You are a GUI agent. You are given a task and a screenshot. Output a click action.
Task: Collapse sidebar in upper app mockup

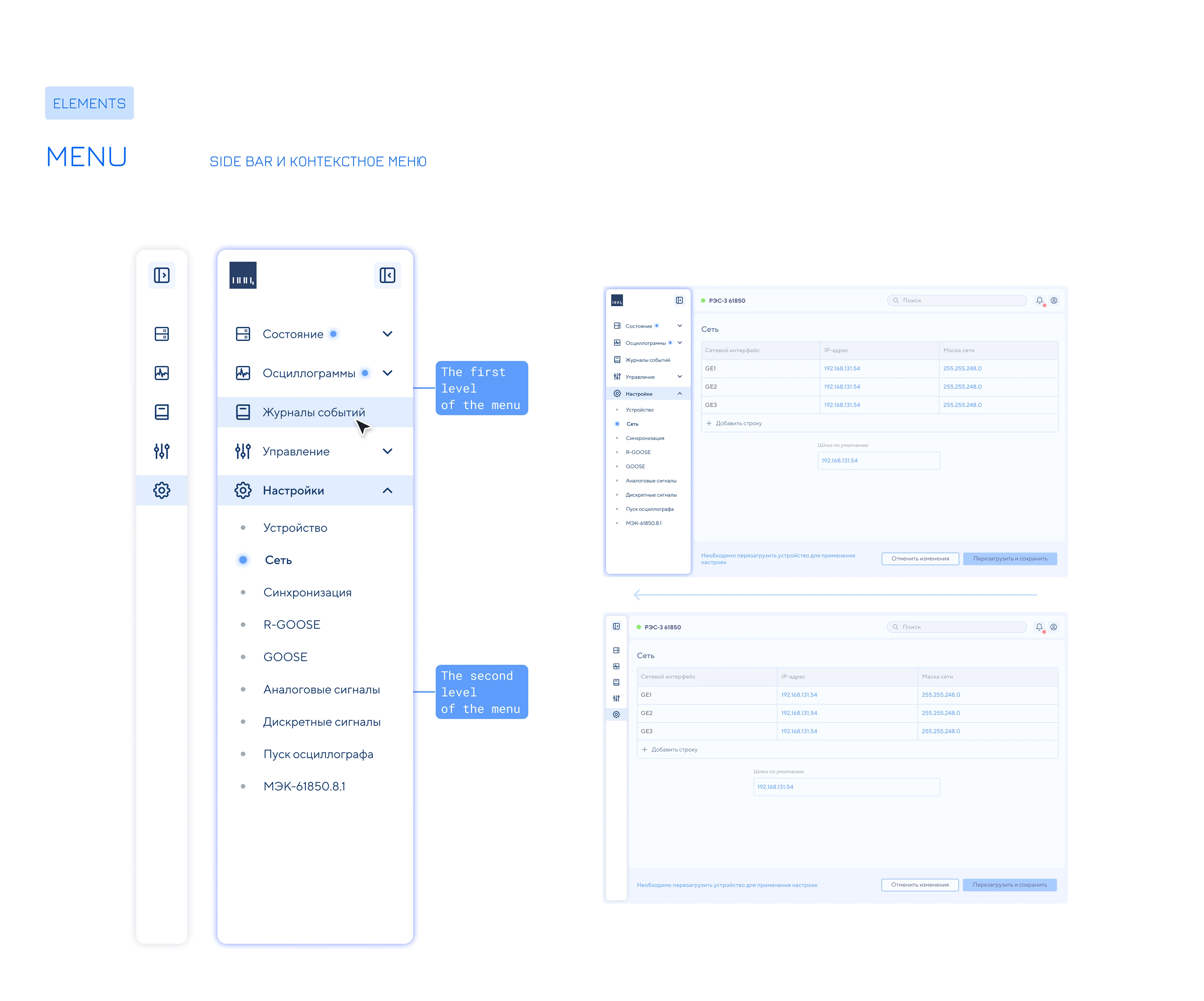tap(679, 300)
